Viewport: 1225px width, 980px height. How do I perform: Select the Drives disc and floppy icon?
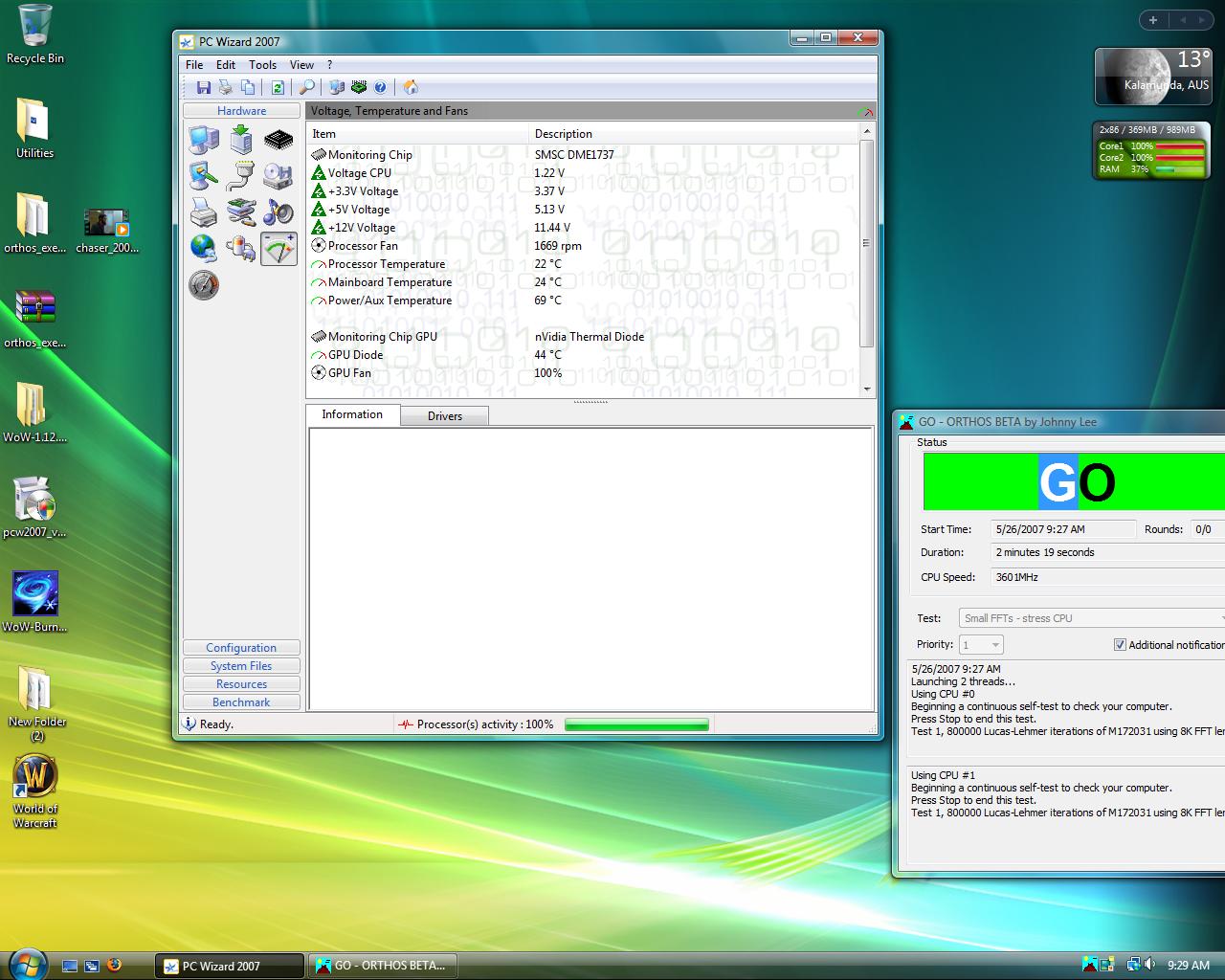point(278,176)
